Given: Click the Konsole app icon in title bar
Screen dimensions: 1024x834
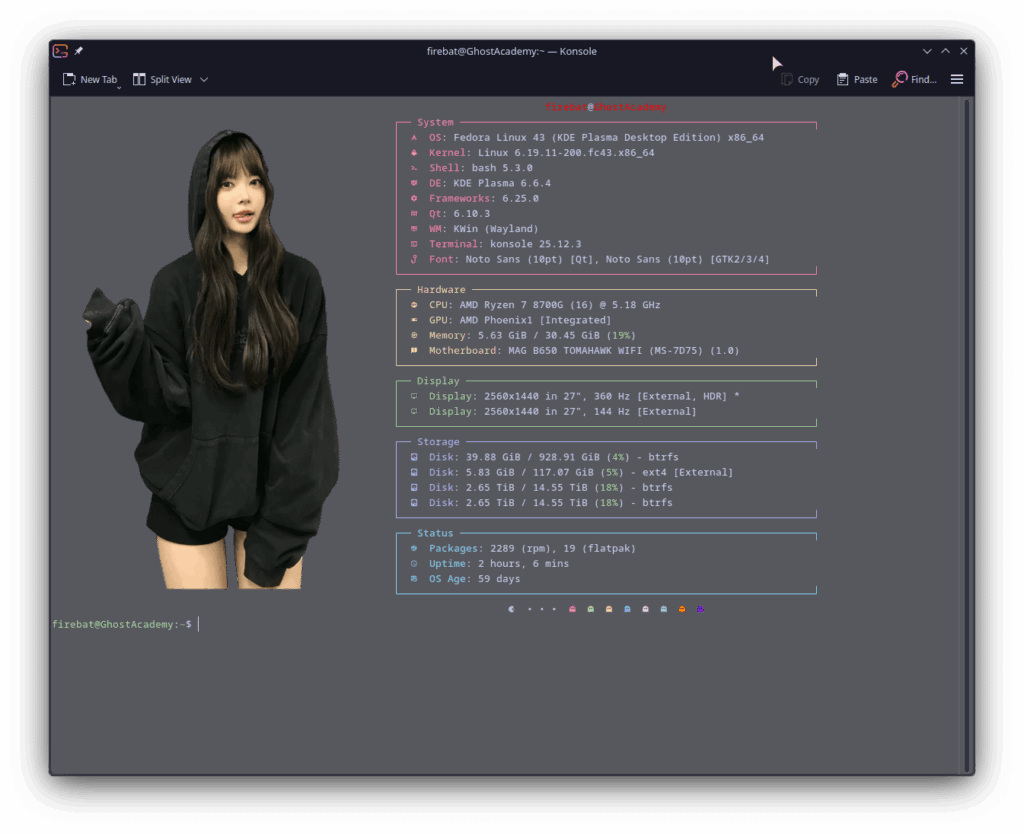Looking at the screenshot, I should [x=60, y=51].
